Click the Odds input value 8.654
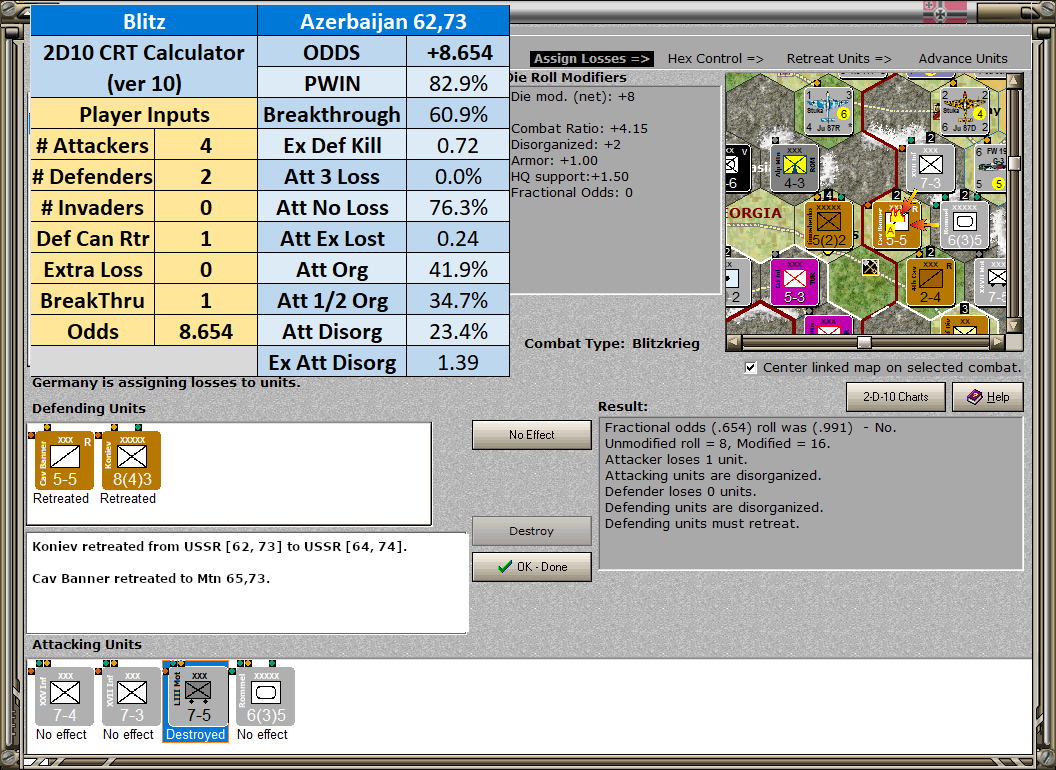 pyautogui.click(x=206, y=331)
